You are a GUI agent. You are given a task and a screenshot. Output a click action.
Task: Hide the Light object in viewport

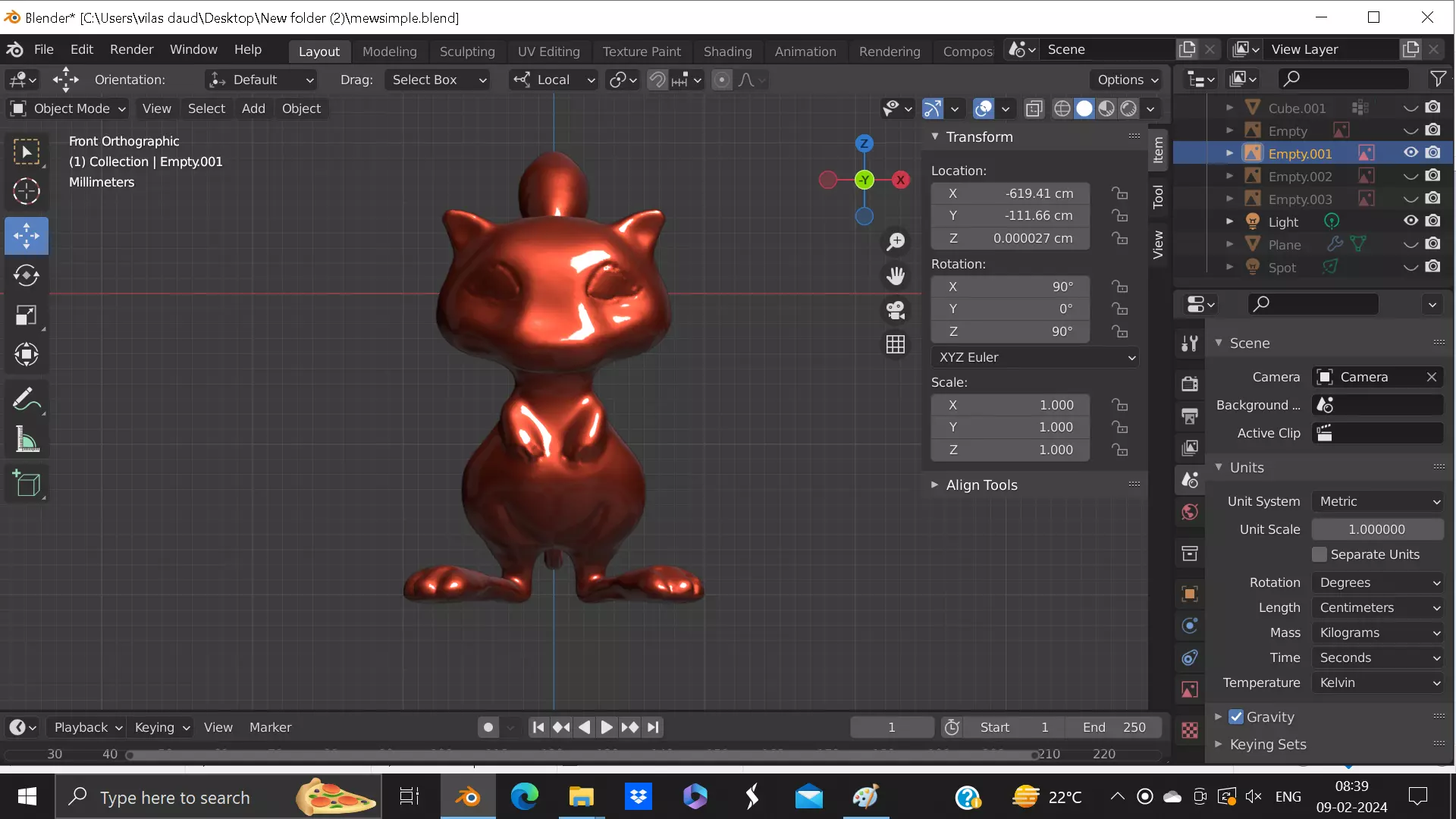[1410, 221]
